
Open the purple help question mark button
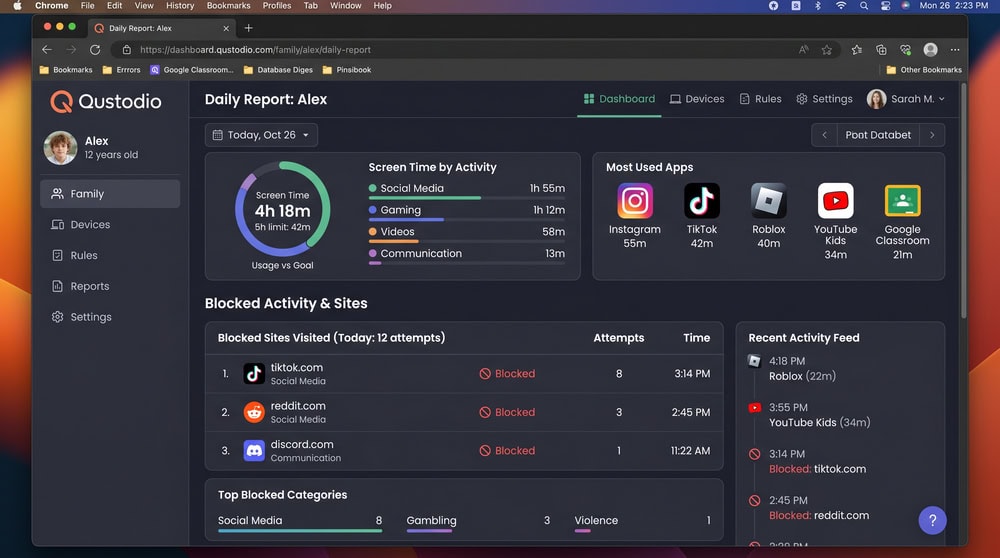pyautogui.click(x=932, y=520)
